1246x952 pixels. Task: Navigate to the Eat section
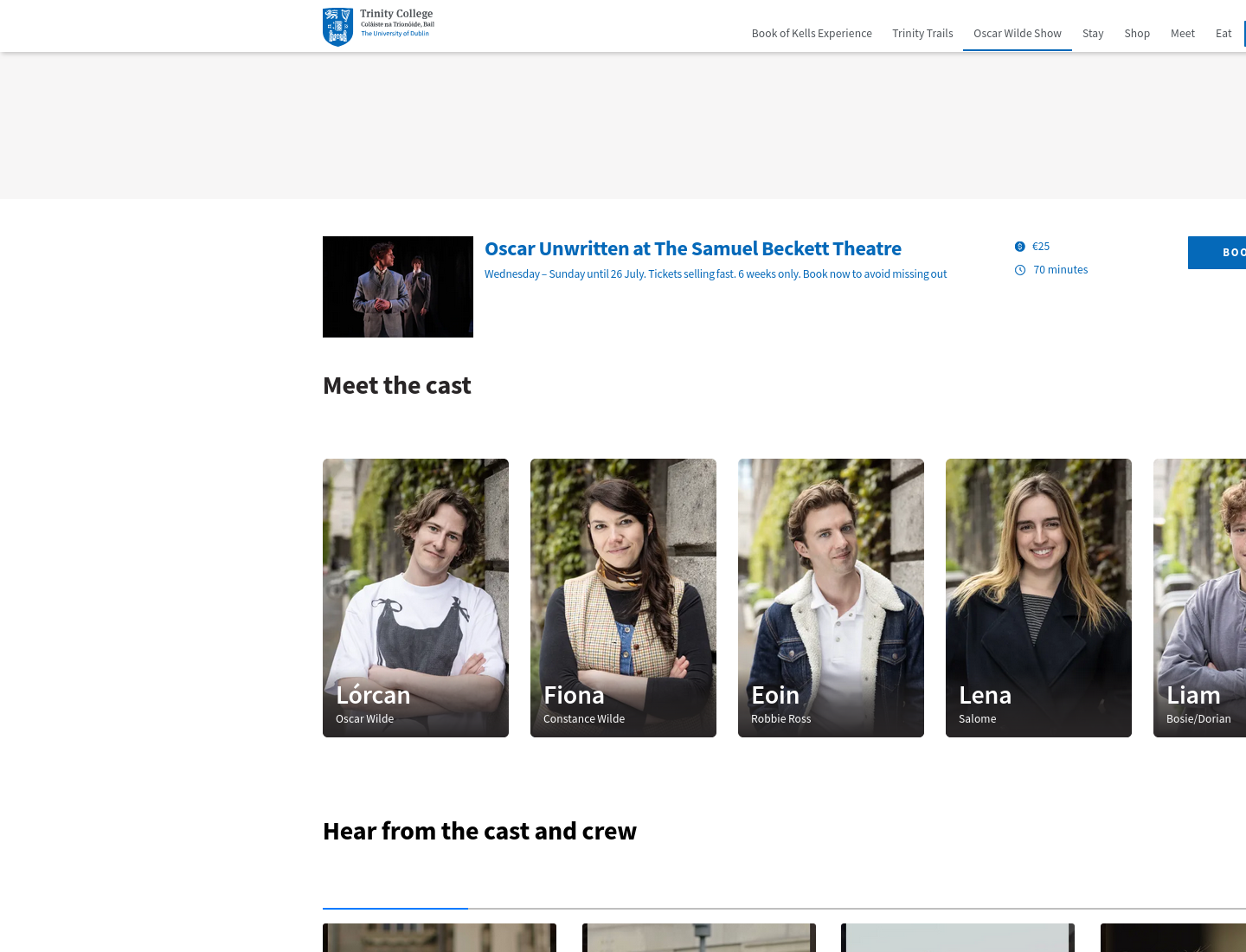1224,34
